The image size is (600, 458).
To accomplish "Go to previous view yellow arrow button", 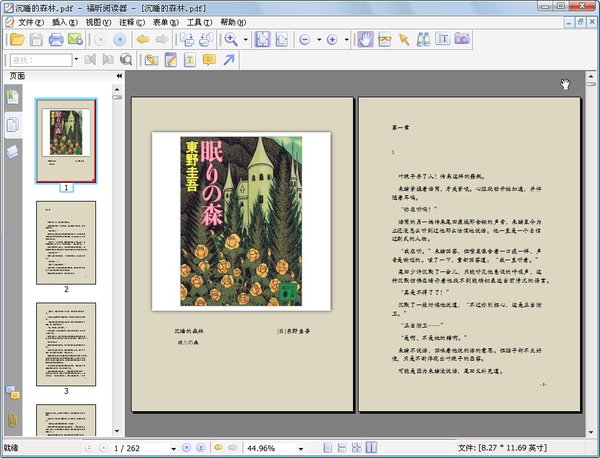I will (141, 40).
